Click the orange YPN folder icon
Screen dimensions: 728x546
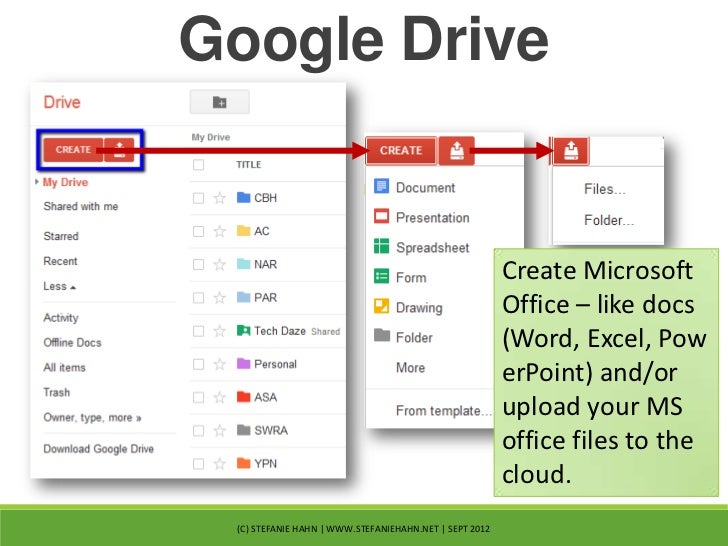click(243, 463)
